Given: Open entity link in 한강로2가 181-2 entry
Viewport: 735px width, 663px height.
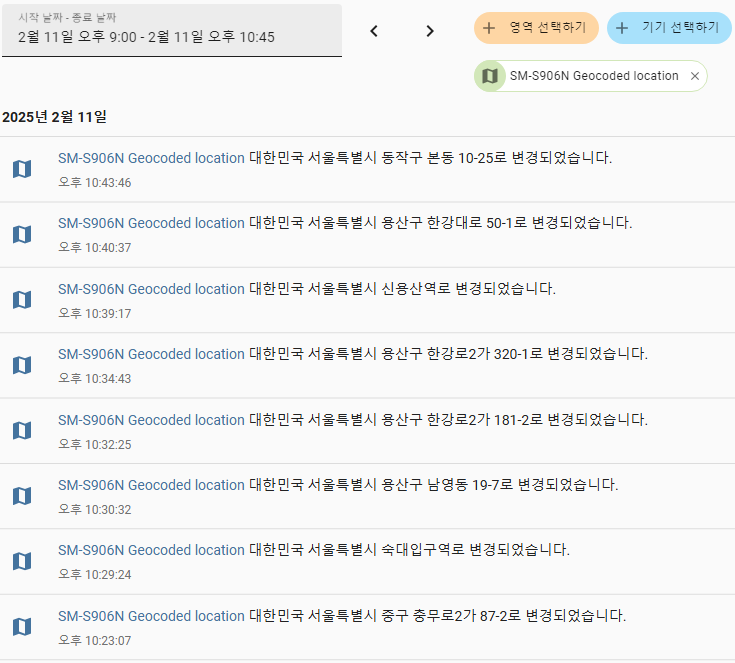Looking at the screenshot, I should click(151, 420).
